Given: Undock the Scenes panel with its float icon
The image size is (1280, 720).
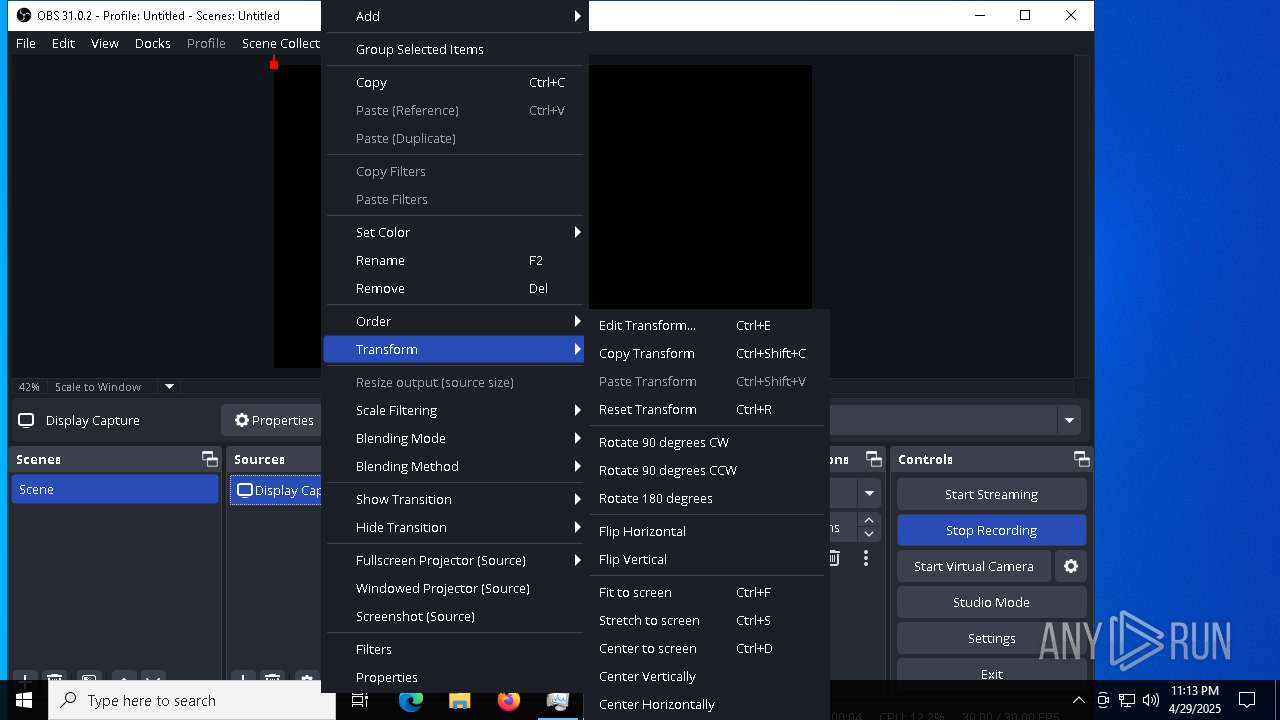Looking at the screenshot, I should pos(209,459).
